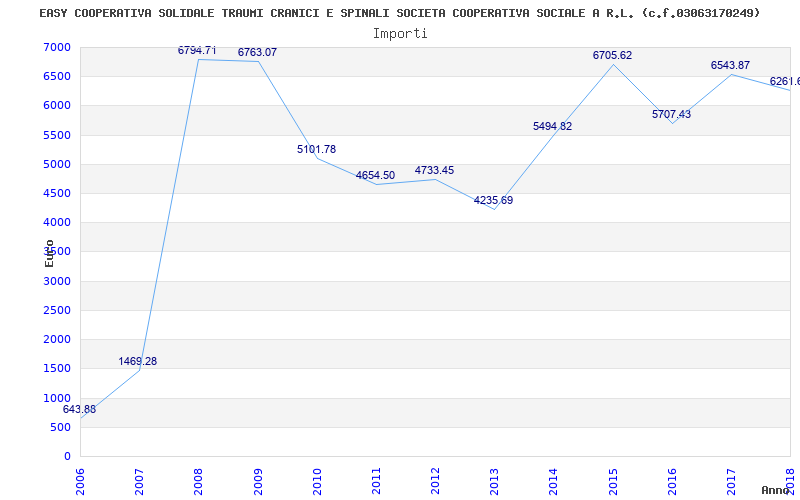Select the x-axis year 2008

coord(199,481)
